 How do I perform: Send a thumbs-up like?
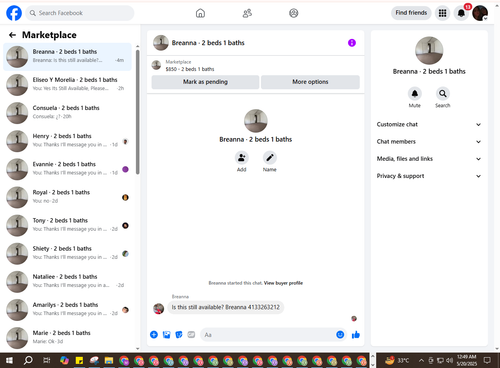point(356,335)
